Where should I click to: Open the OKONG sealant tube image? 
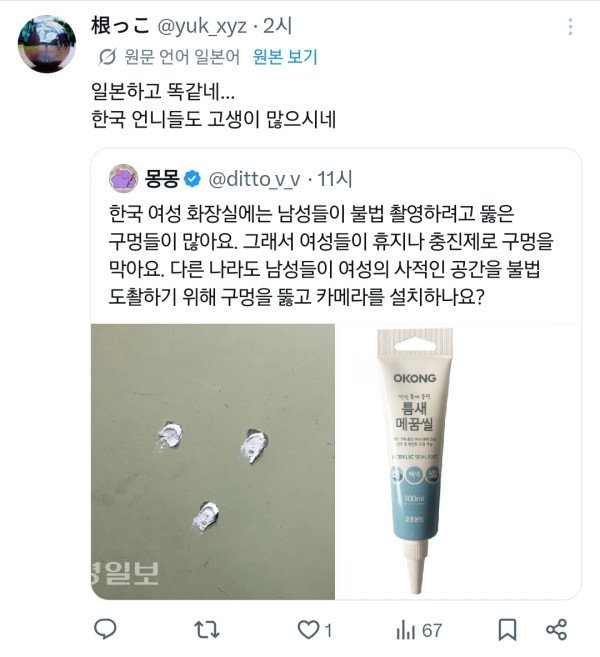pos(459,461)
